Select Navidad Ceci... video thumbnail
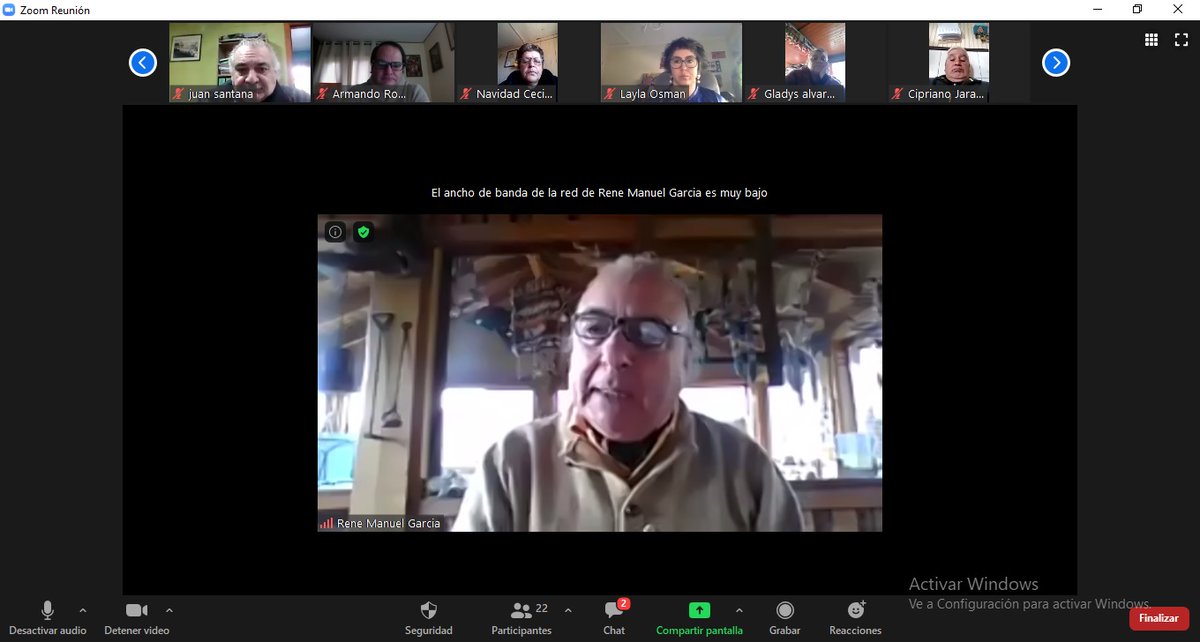Screen dimensions: 1200x642 tap(528, 63)
